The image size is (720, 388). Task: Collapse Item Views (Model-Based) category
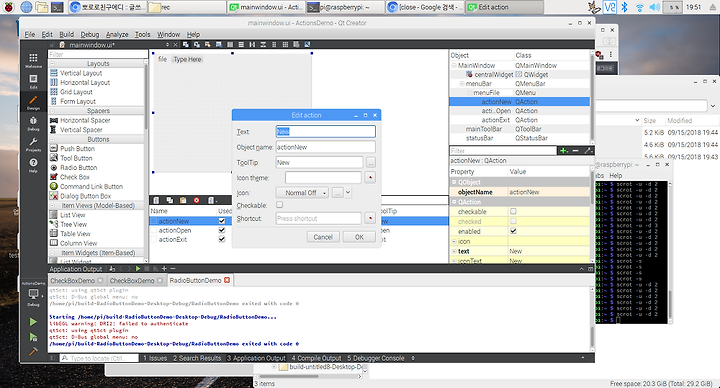[52, 206]
